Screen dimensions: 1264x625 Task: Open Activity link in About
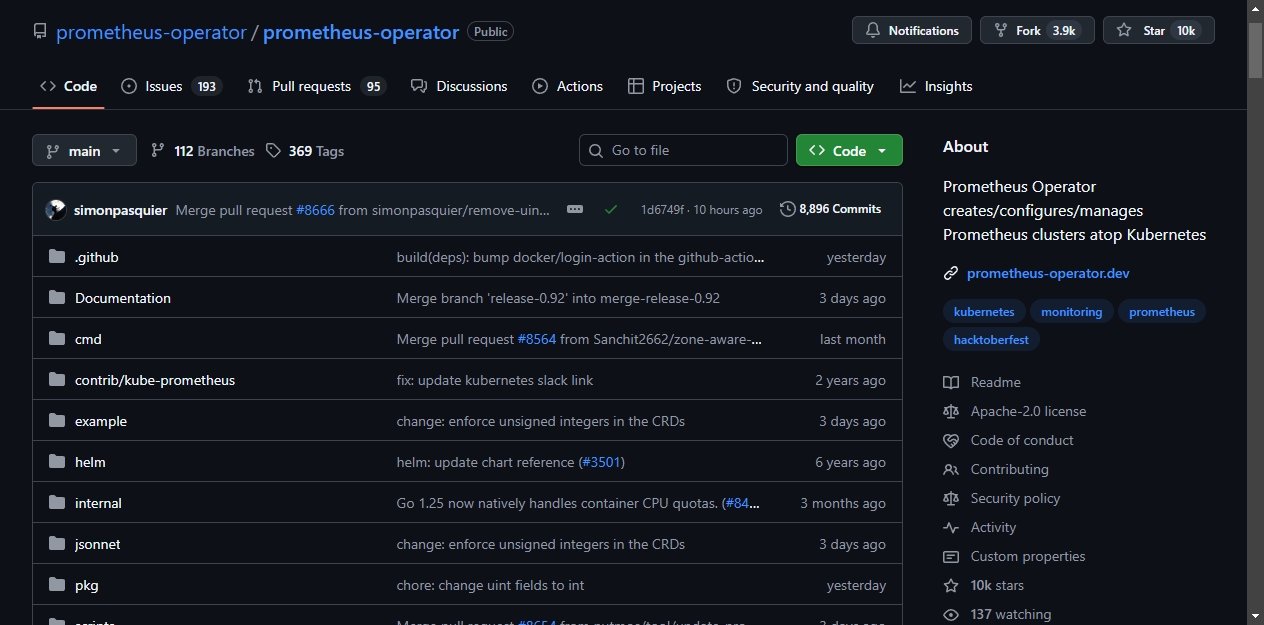pyautogui.click(x=979, y=527)
